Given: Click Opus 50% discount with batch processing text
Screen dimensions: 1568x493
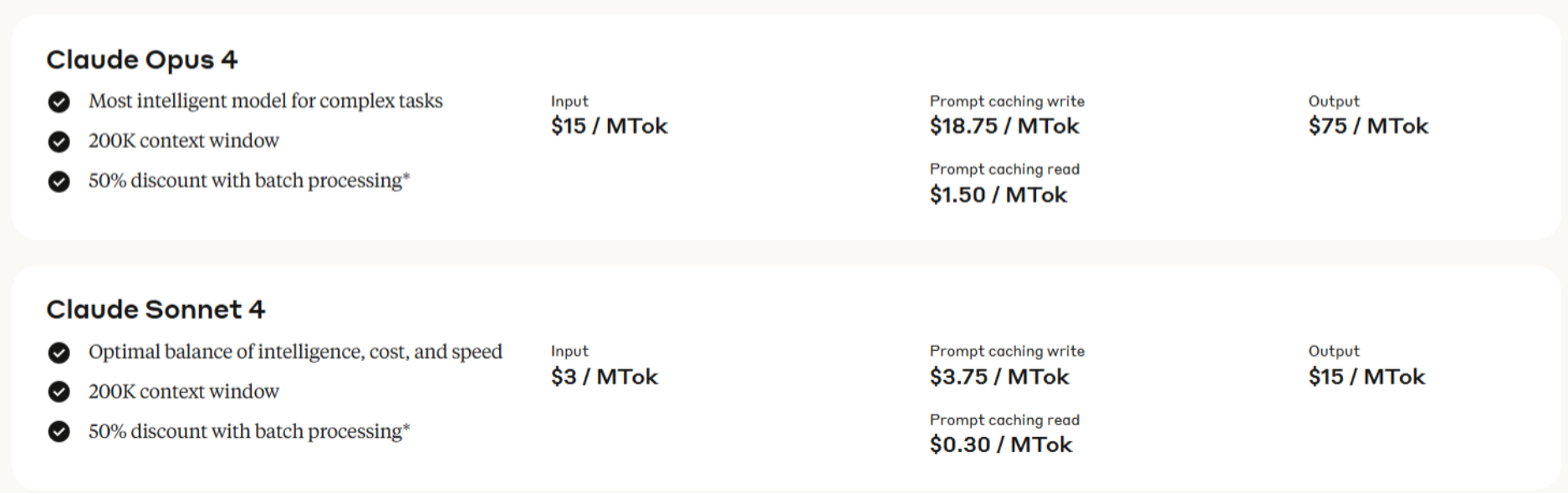Looking at the screenshot, I should [x=249, y=180].
